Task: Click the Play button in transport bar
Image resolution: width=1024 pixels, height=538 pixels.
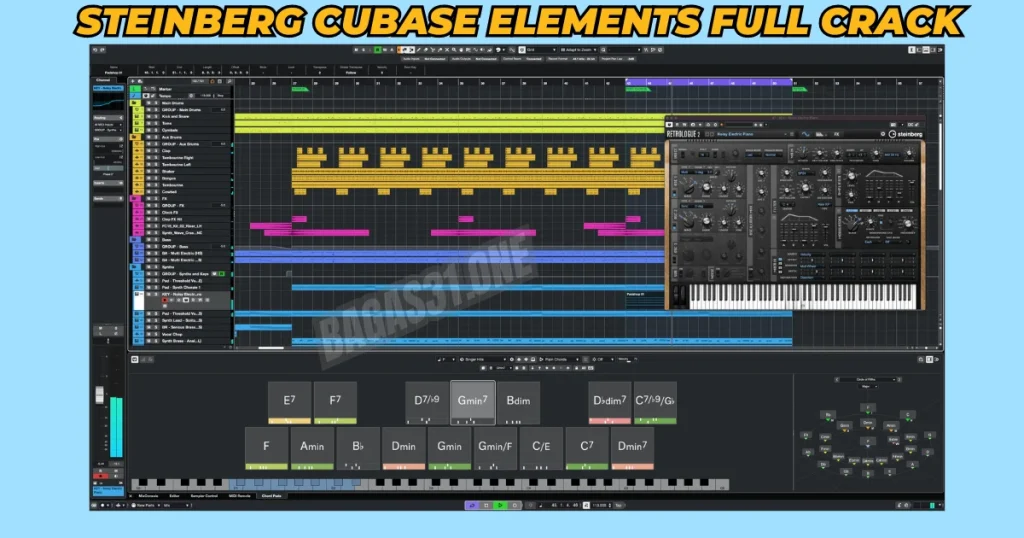Action: tap(500, 505)
